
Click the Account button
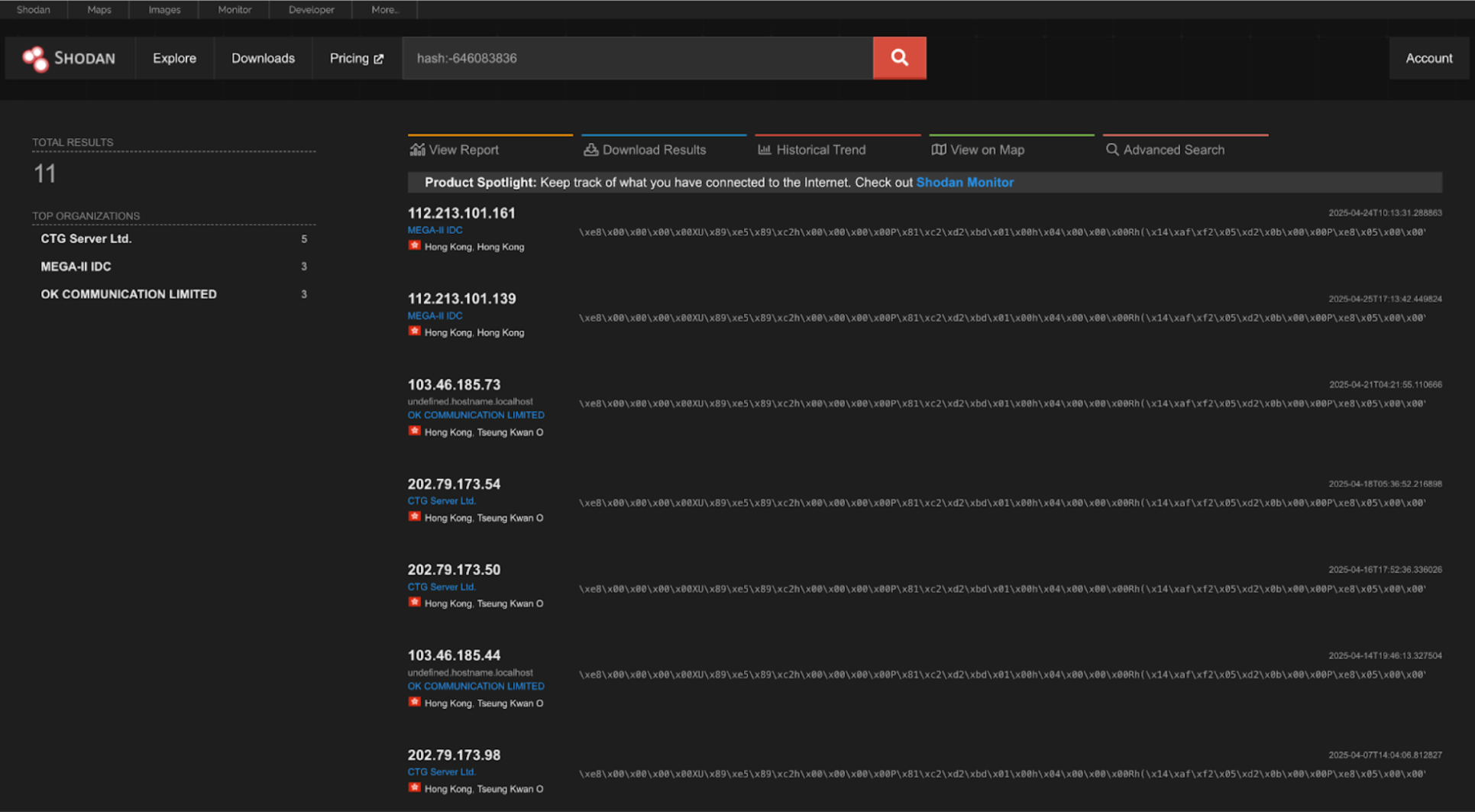pos(1428,58)
